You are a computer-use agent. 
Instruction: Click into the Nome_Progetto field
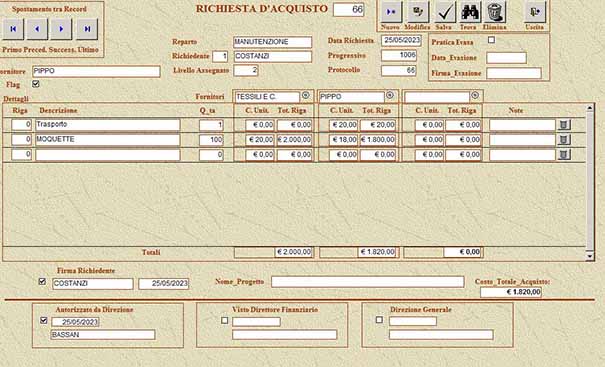(x=367, y=282)
